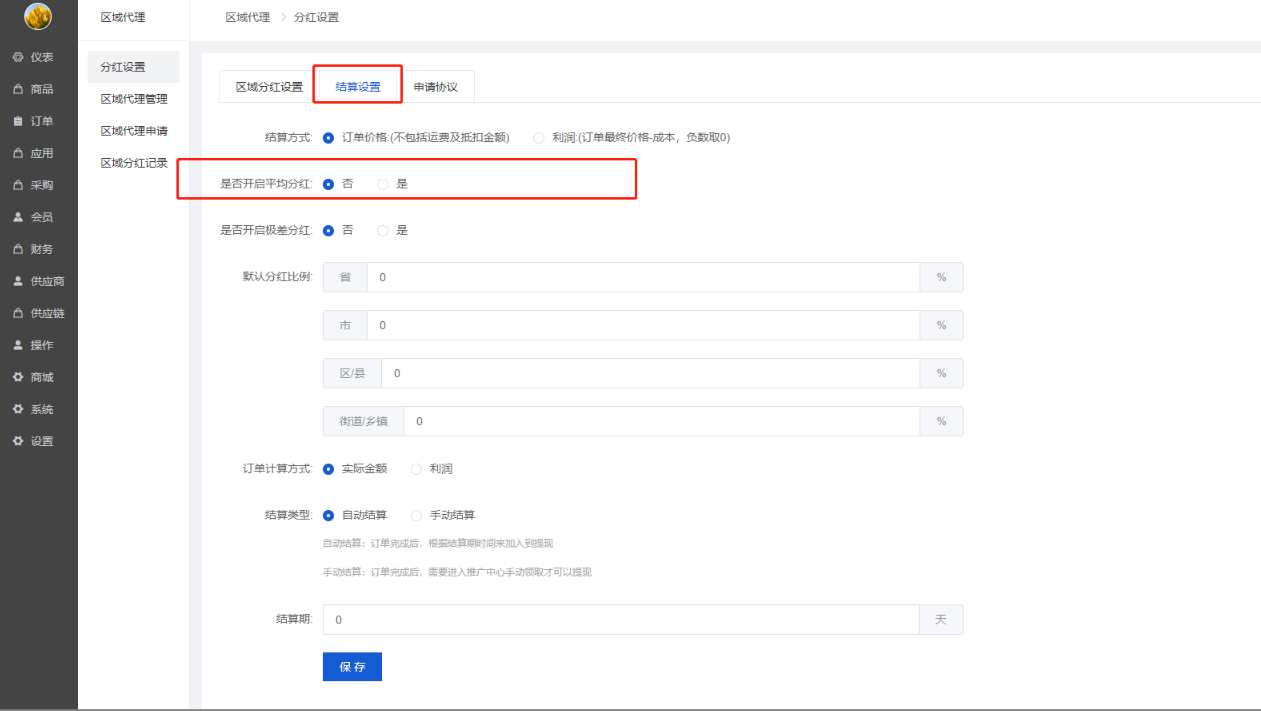
Task: Click the 保存 button
Action: pos(352,667)
